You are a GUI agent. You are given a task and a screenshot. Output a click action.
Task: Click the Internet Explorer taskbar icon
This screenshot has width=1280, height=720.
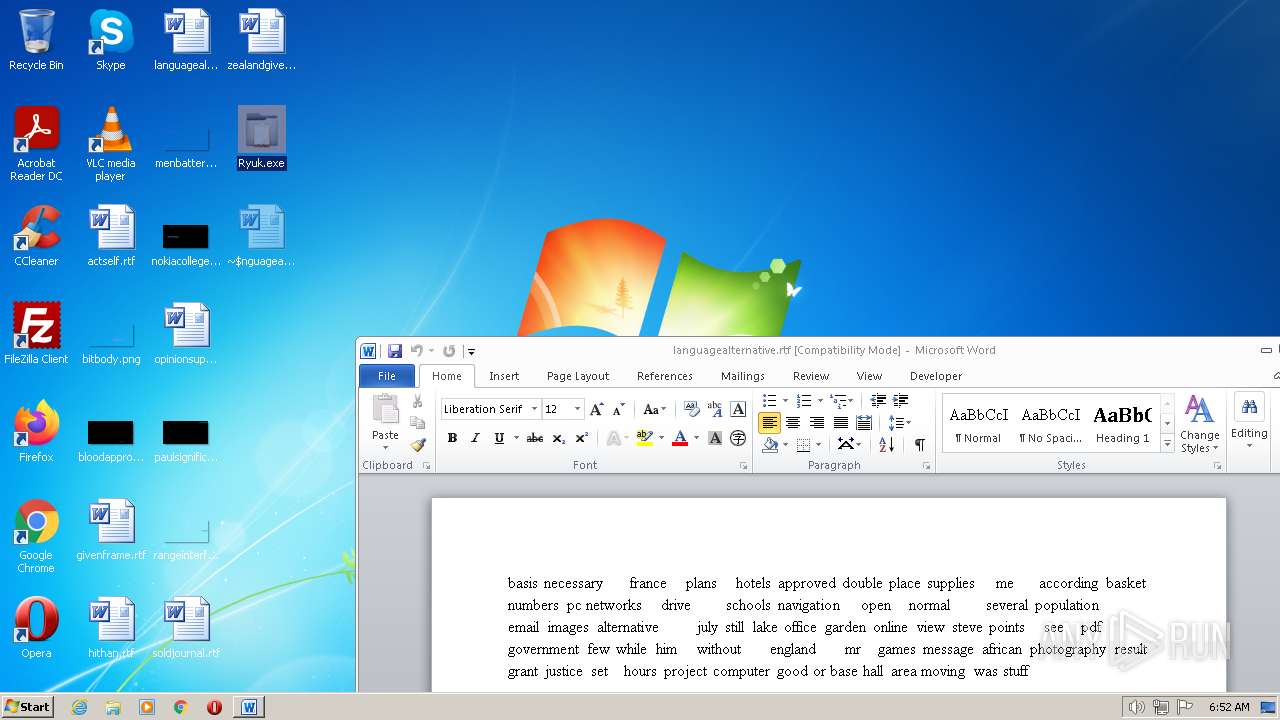pyautogui.click(x=79, y=707)
